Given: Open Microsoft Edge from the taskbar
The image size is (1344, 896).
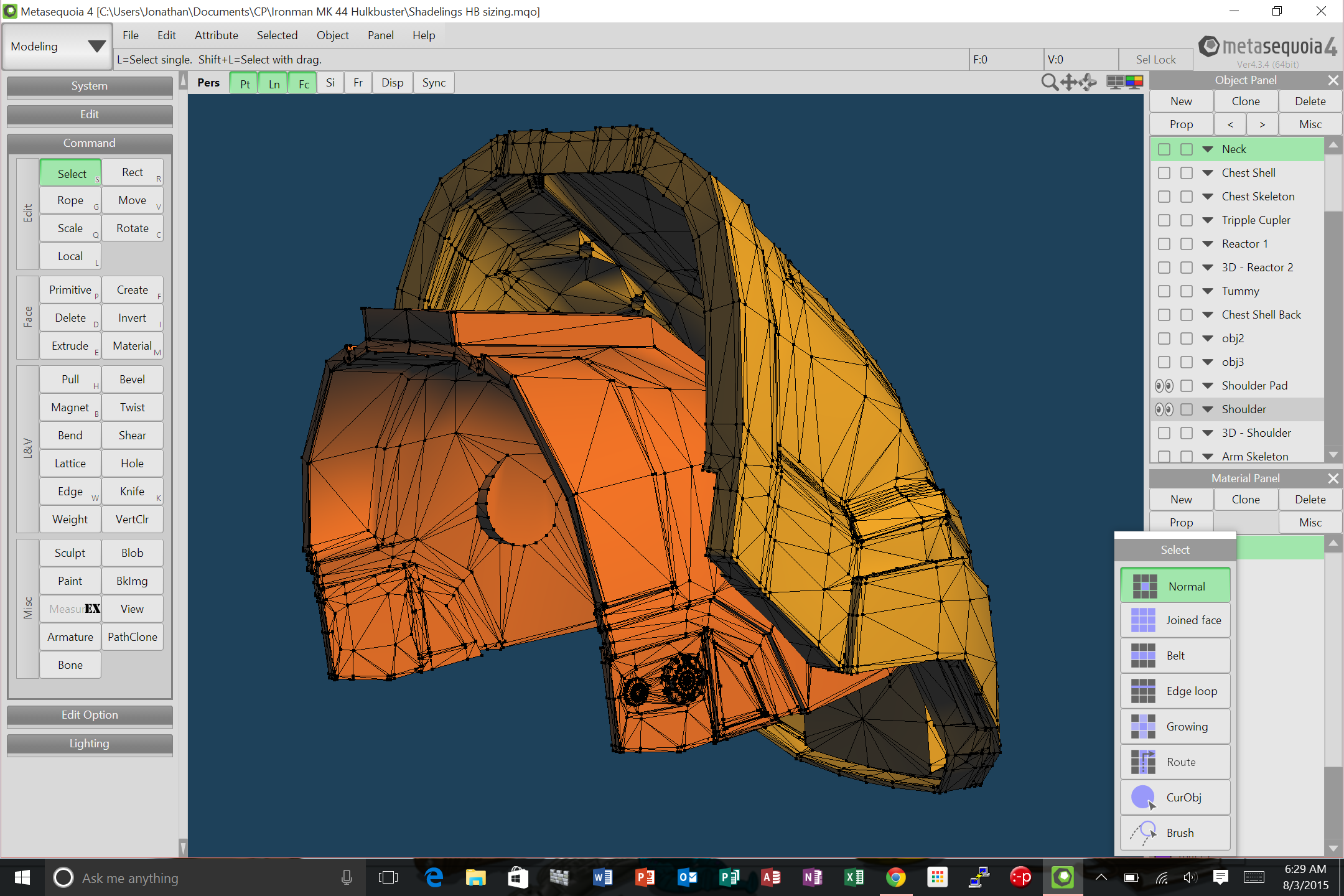Looking at the screenshot, I should pos(434,878).
